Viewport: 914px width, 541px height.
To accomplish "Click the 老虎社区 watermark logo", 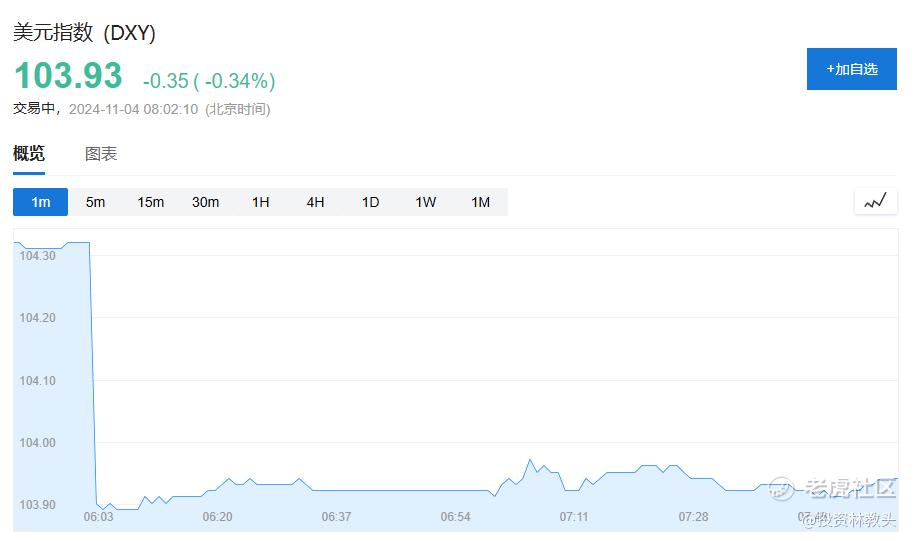I will point(833,488).
